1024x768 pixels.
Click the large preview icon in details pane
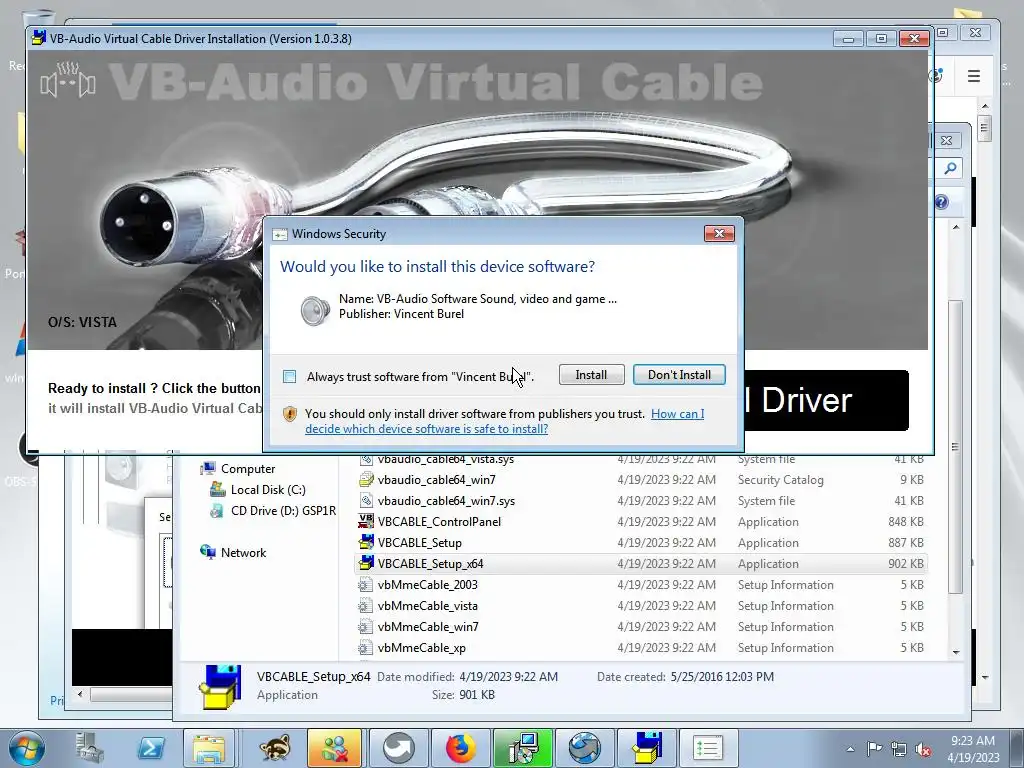point(221,687)
